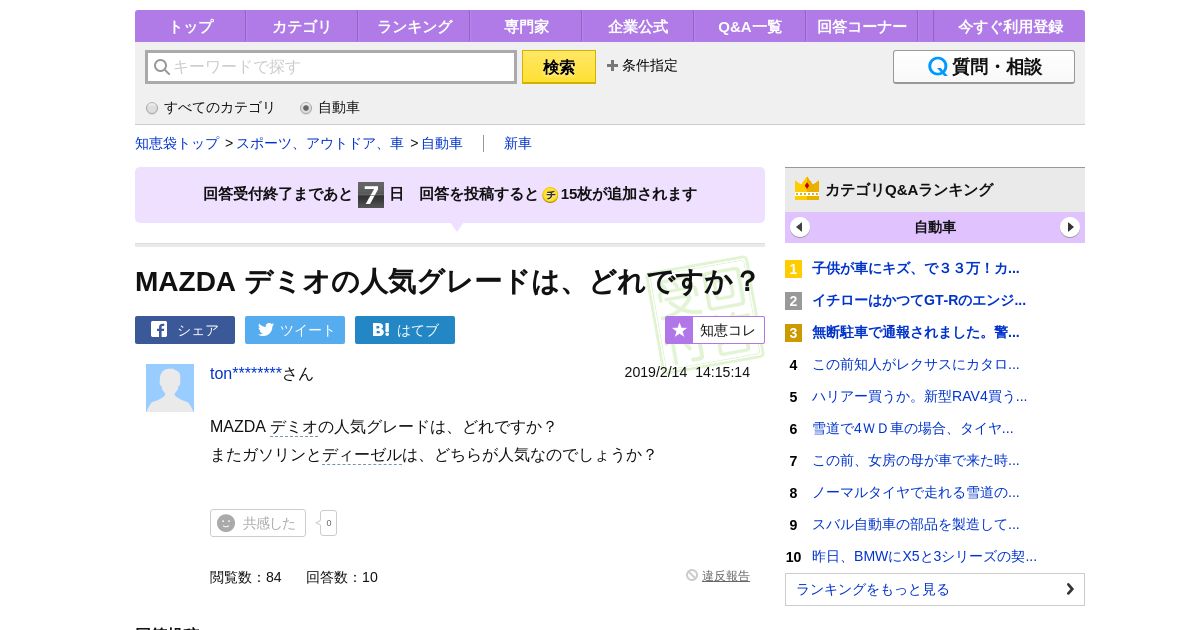1200x630 pixels.
Task: Open ranking 1 子供が車にキズ question
Action: [916, 268]
